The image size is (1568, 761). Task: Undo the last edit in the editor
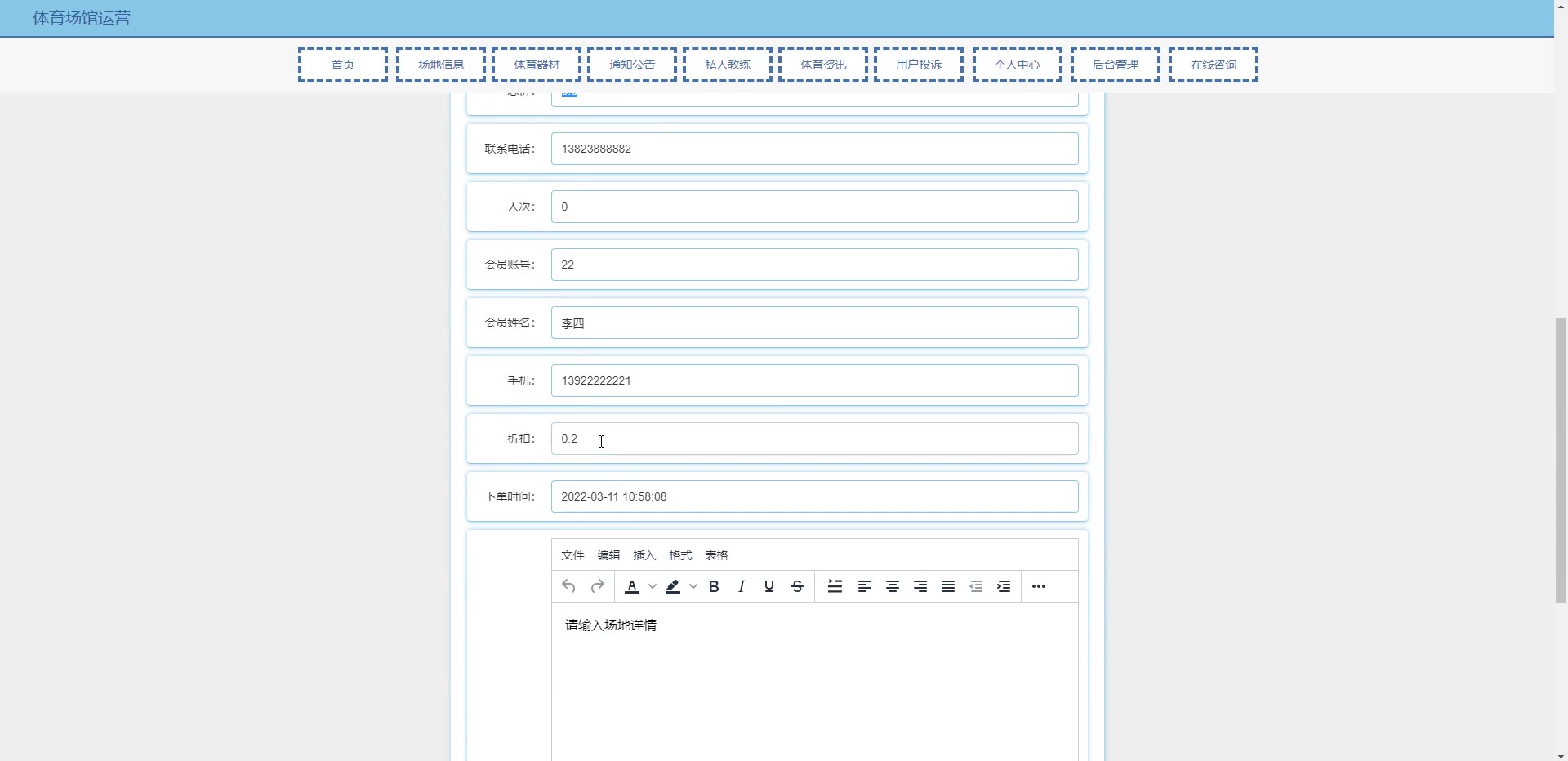click(569, 586)
